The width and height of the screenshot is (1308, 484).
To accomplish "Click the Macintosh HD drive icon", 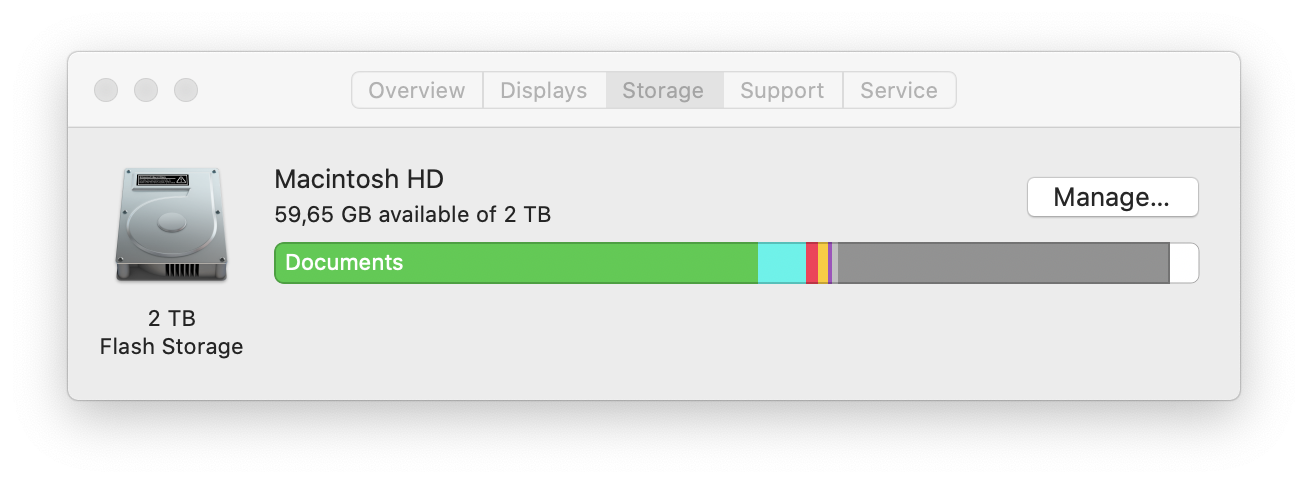I will [x=171, y=224].
